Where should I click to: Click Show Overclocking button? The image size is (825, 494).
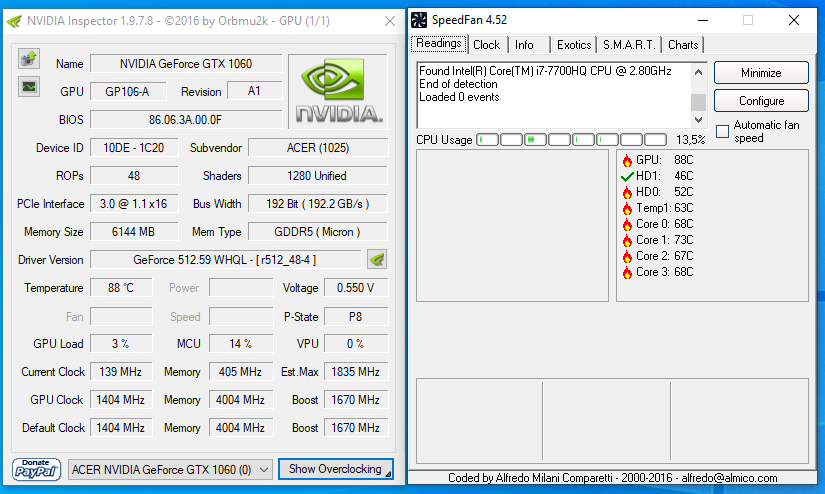(x=335, y=469)
